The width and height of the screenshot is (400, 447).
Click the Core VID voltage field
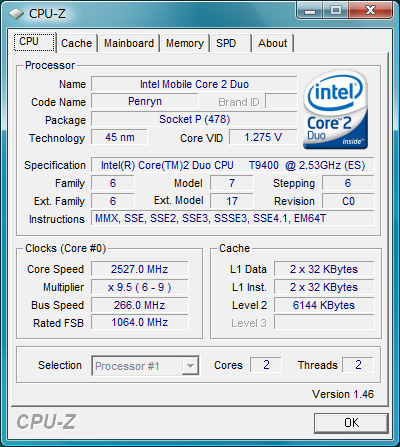tap(263, 137)
